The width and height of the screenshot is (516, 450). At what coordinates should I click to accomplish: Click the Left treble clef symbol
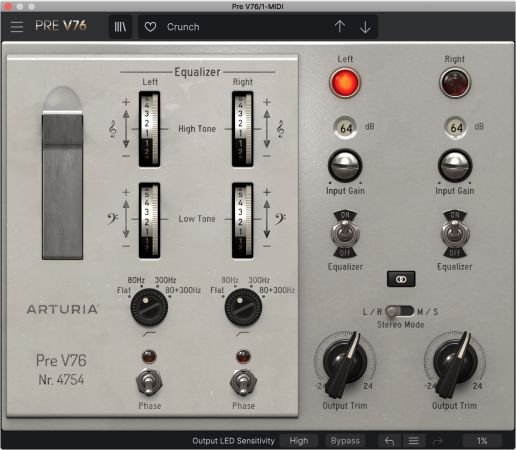click(x=113, y=129)
